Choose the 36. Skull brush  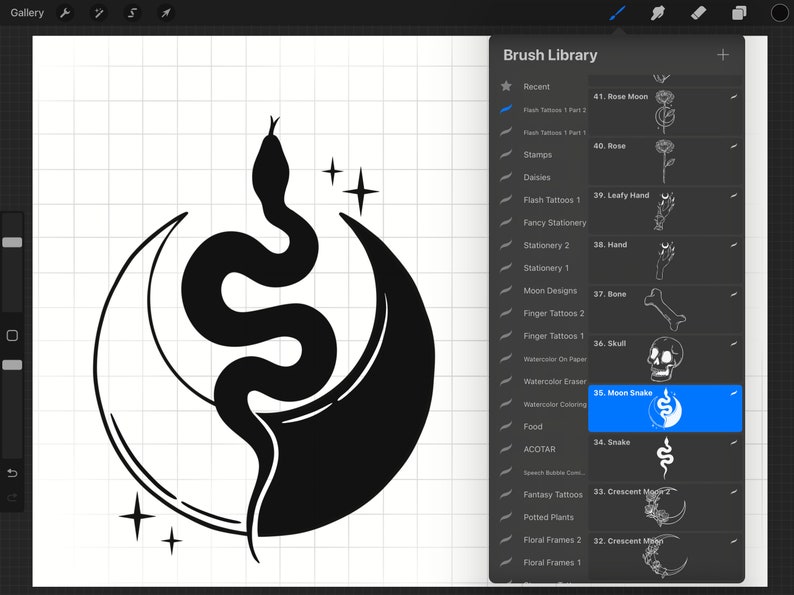coord(665,359)
